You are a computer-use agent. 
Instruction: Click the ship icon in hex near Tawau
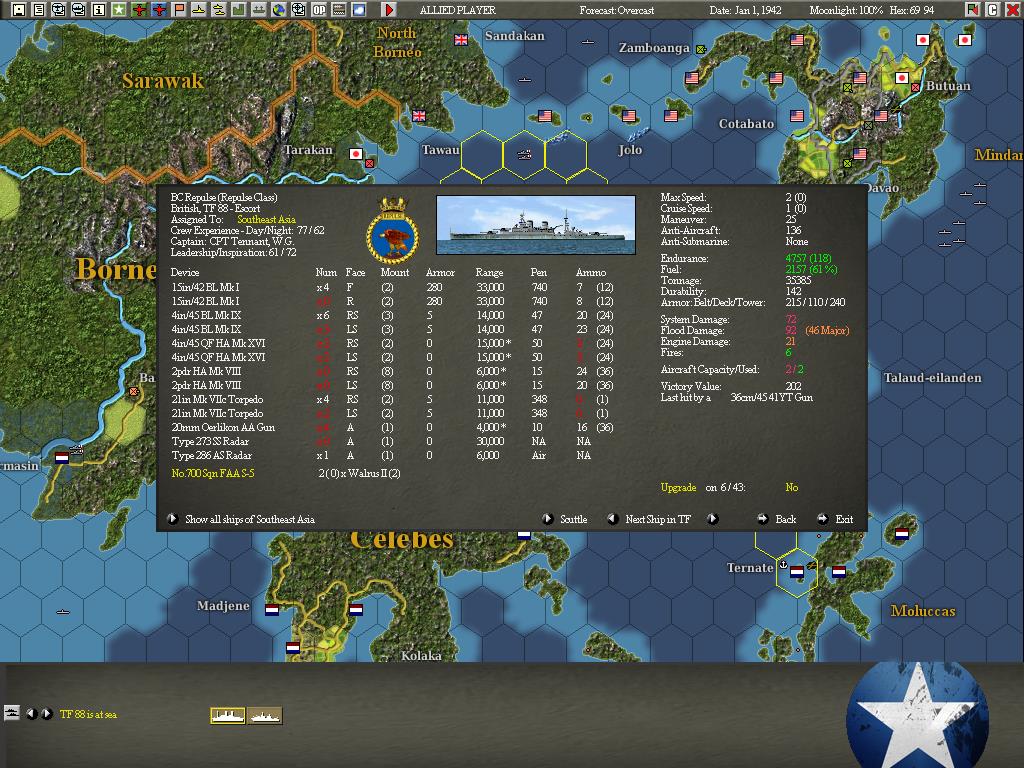point(524,154)
